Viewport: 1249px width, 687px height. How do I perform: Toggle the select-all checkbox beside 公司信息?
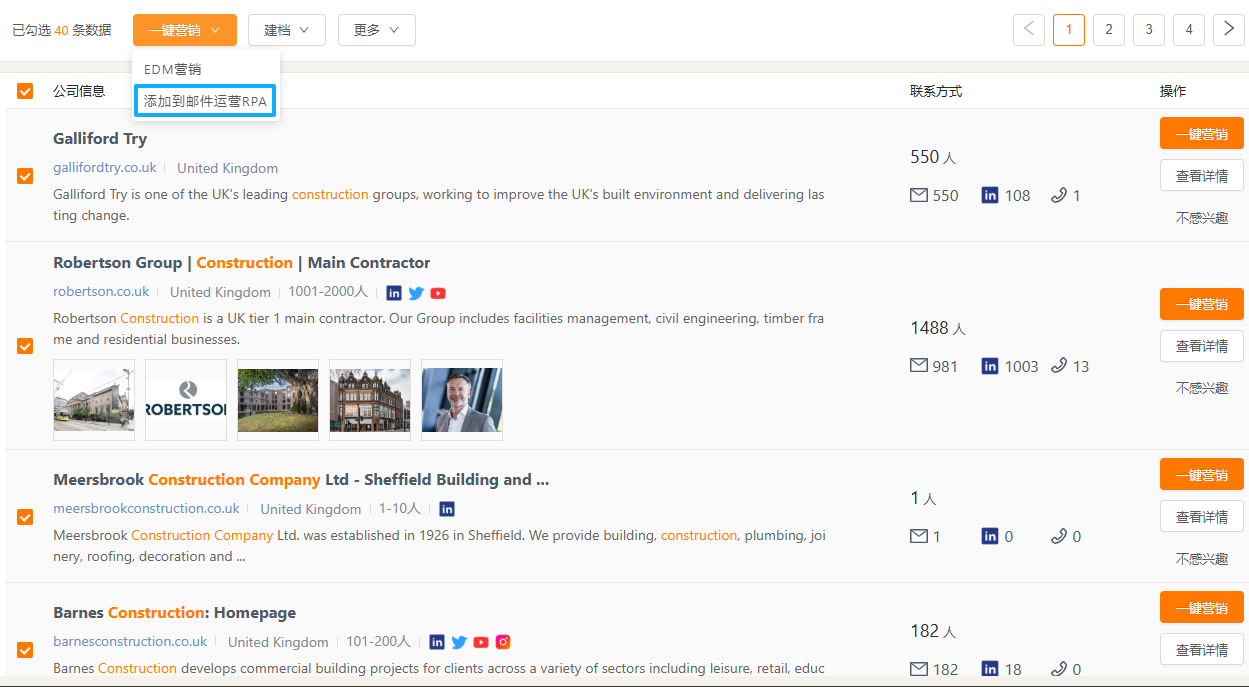25,92
